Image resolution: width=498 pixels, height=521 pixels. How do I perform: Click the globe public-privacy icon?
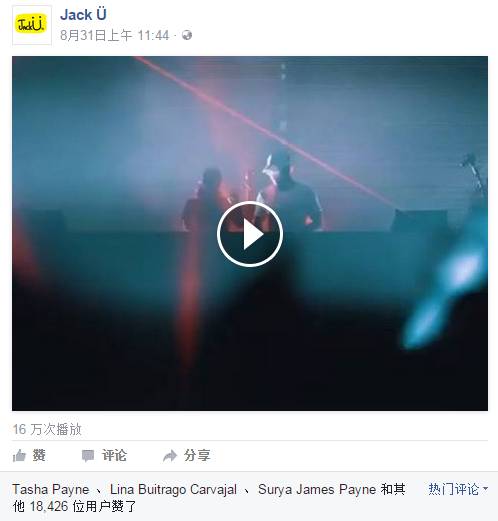(x=187, y=35)
